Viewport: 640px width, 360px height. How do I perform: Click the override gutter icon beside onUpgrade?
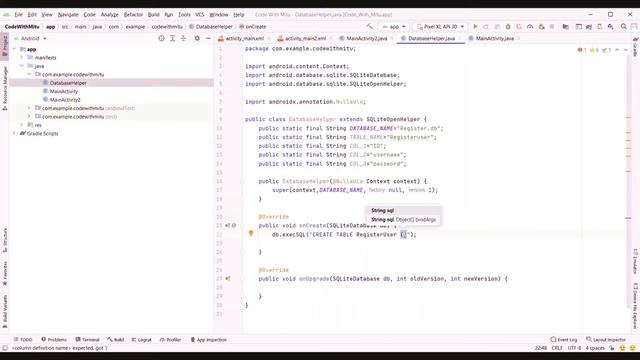coord(227,278)
